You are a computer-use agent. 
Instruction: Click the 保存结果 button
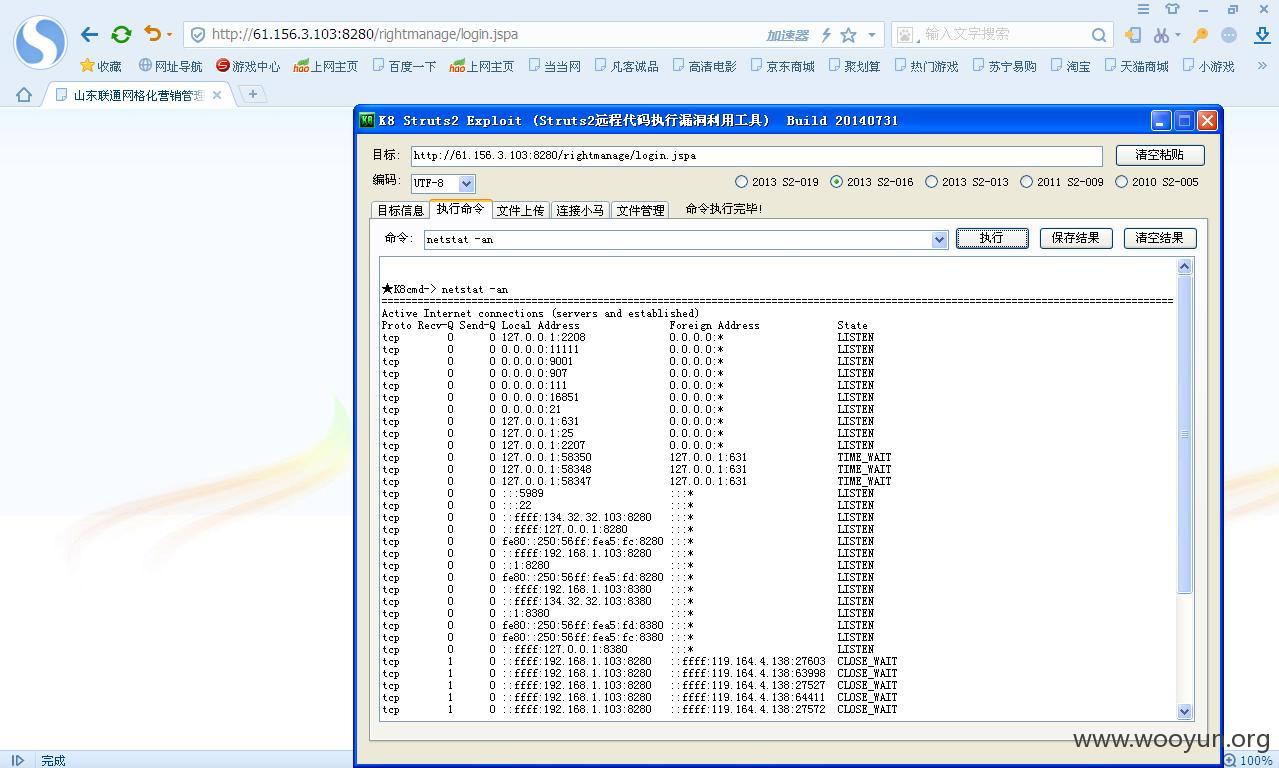tap(1076, 238)
